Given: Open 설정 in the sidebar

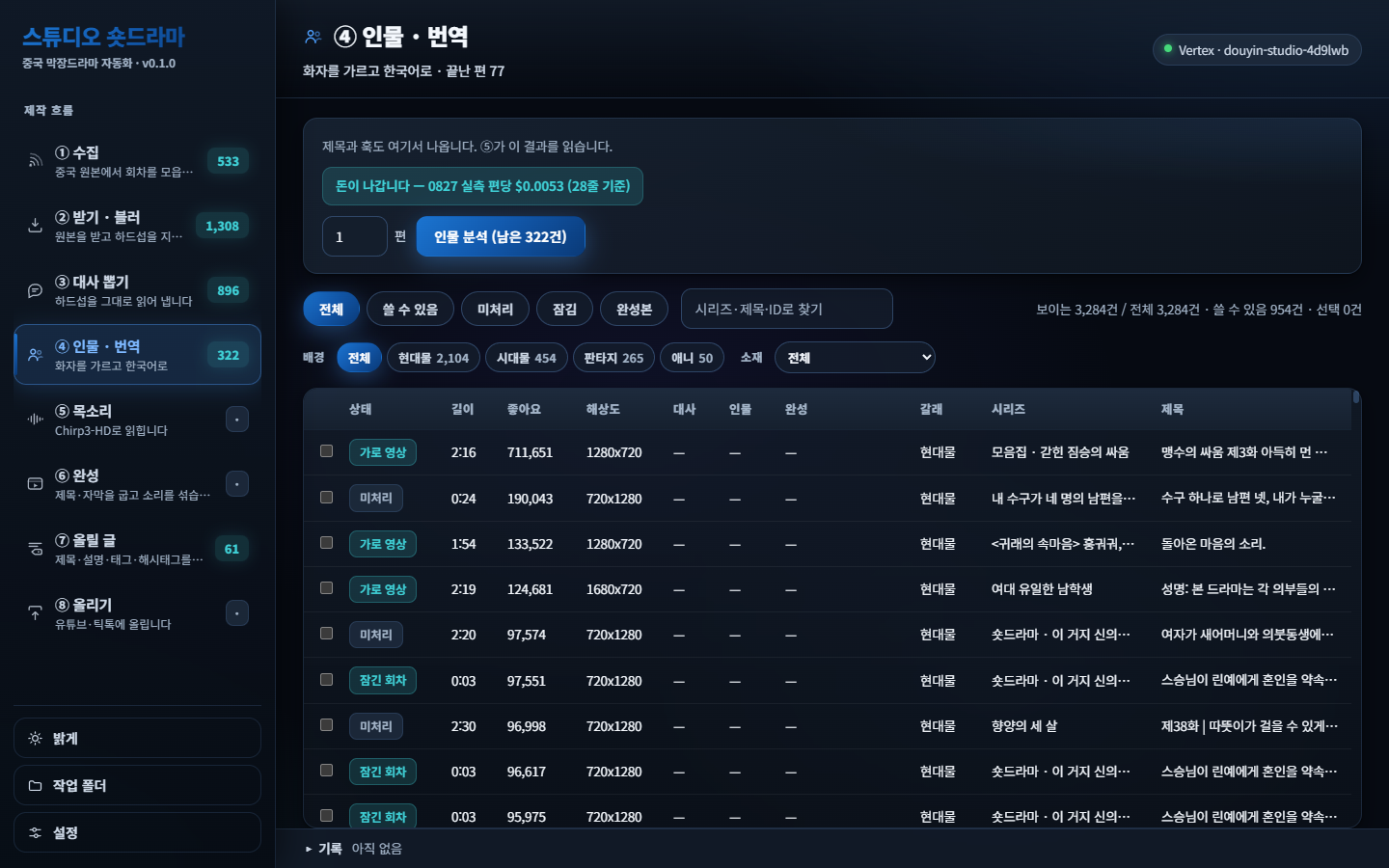Looking at the screenshot, I should pyautogui.click(x=137, y=833).
